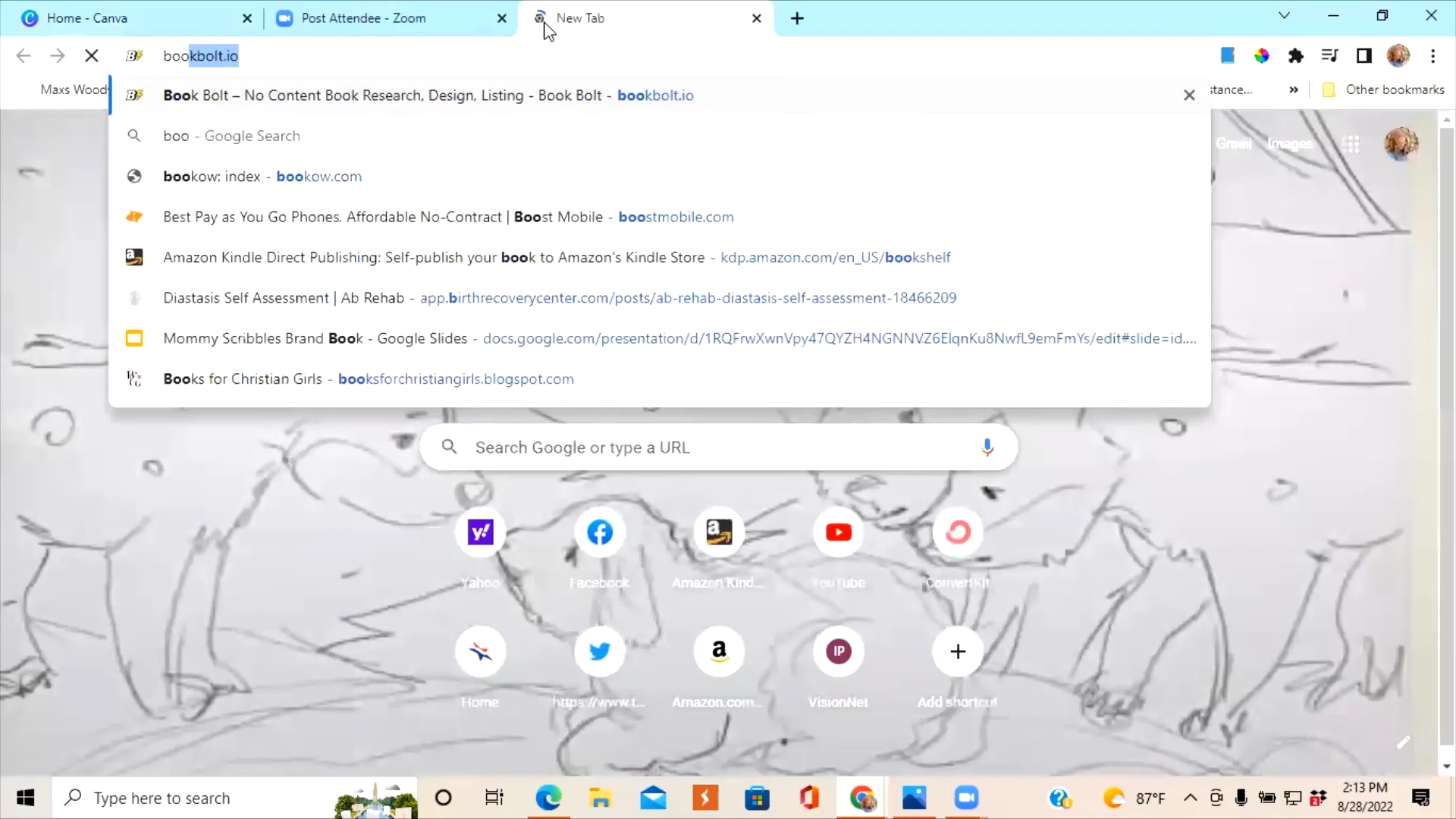Viewport: 1456px width, 819px height.
Task: Toggle the browser side panel
Action: click(x=1364, y=55)
